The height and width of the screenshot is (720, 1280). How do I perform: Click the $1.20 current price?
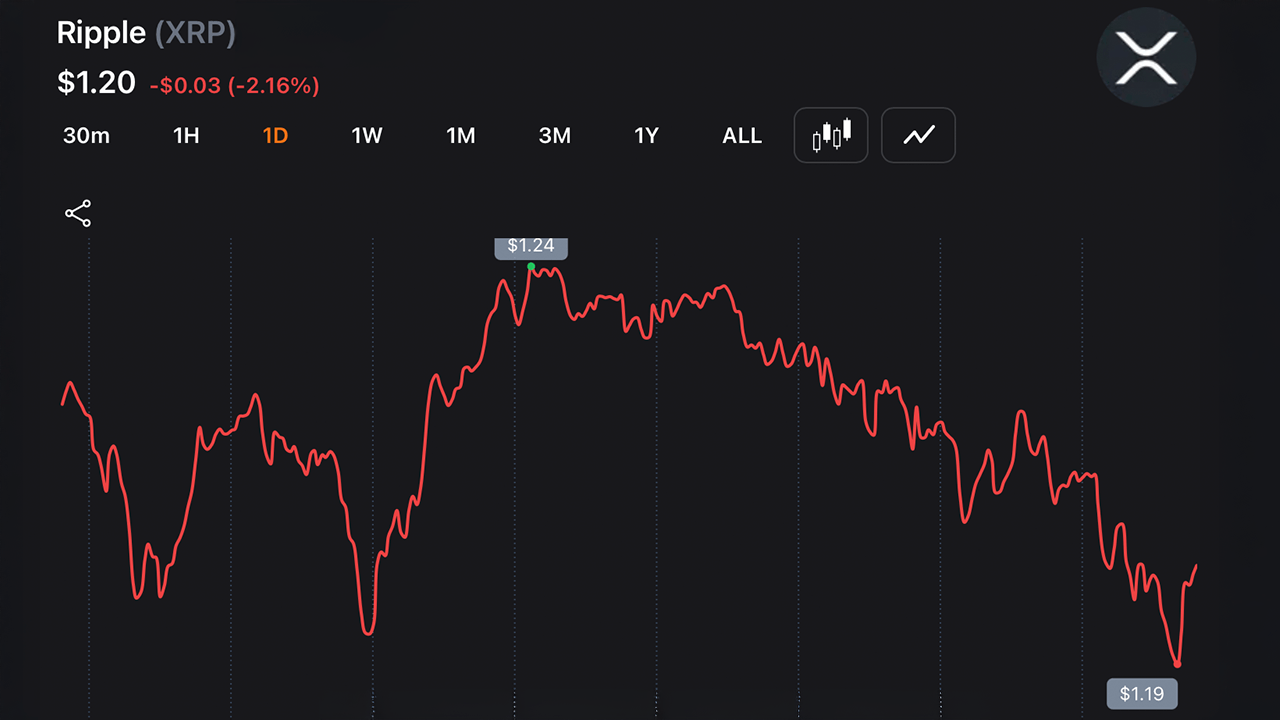pyautogui.click(x=96, y=83)
